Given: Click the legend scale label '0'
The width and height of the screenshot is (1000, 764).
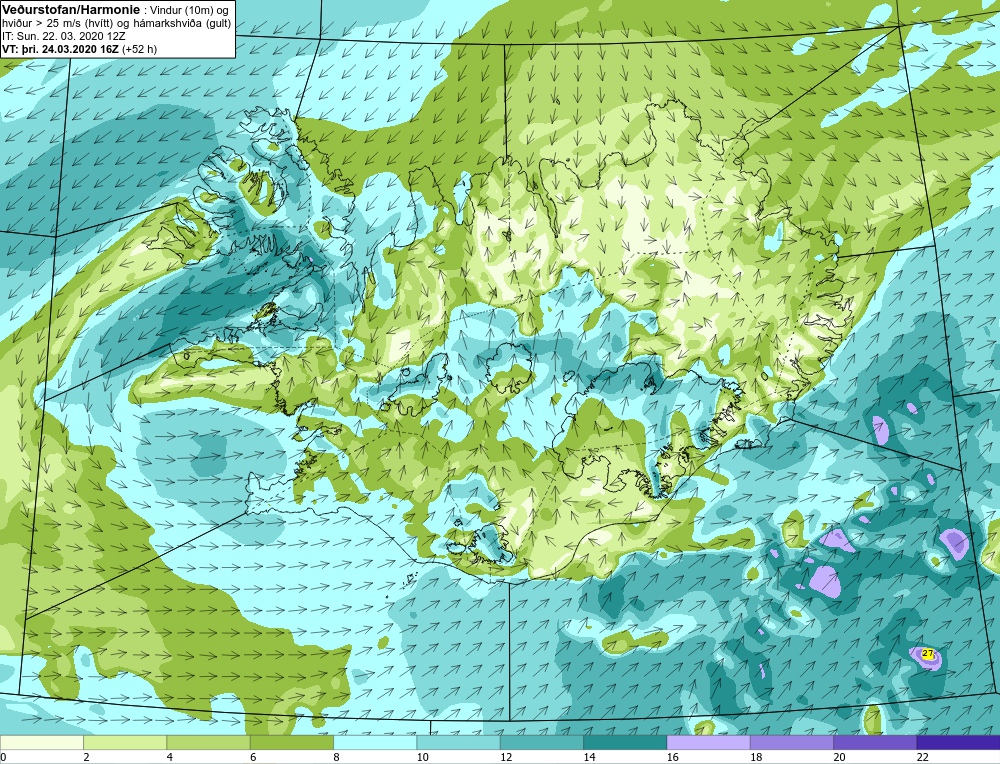Looking at the screenshot, I should coord(3,757).
